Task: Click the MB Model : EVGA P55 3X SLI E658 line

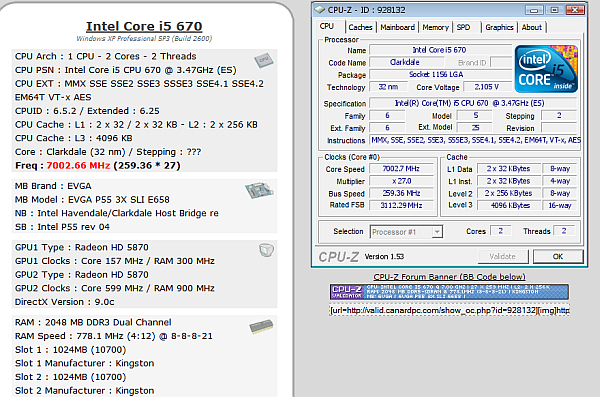Action: click(x=92, y=199)
